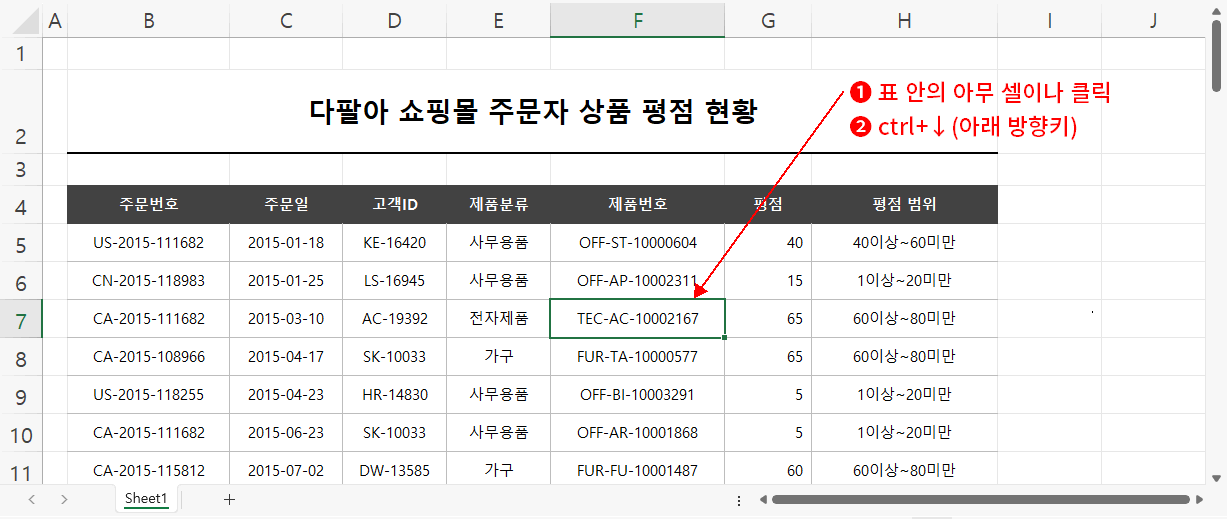Select row 4 header
1227x519 pixels.
pyautogui.click(x=21, y=205)
